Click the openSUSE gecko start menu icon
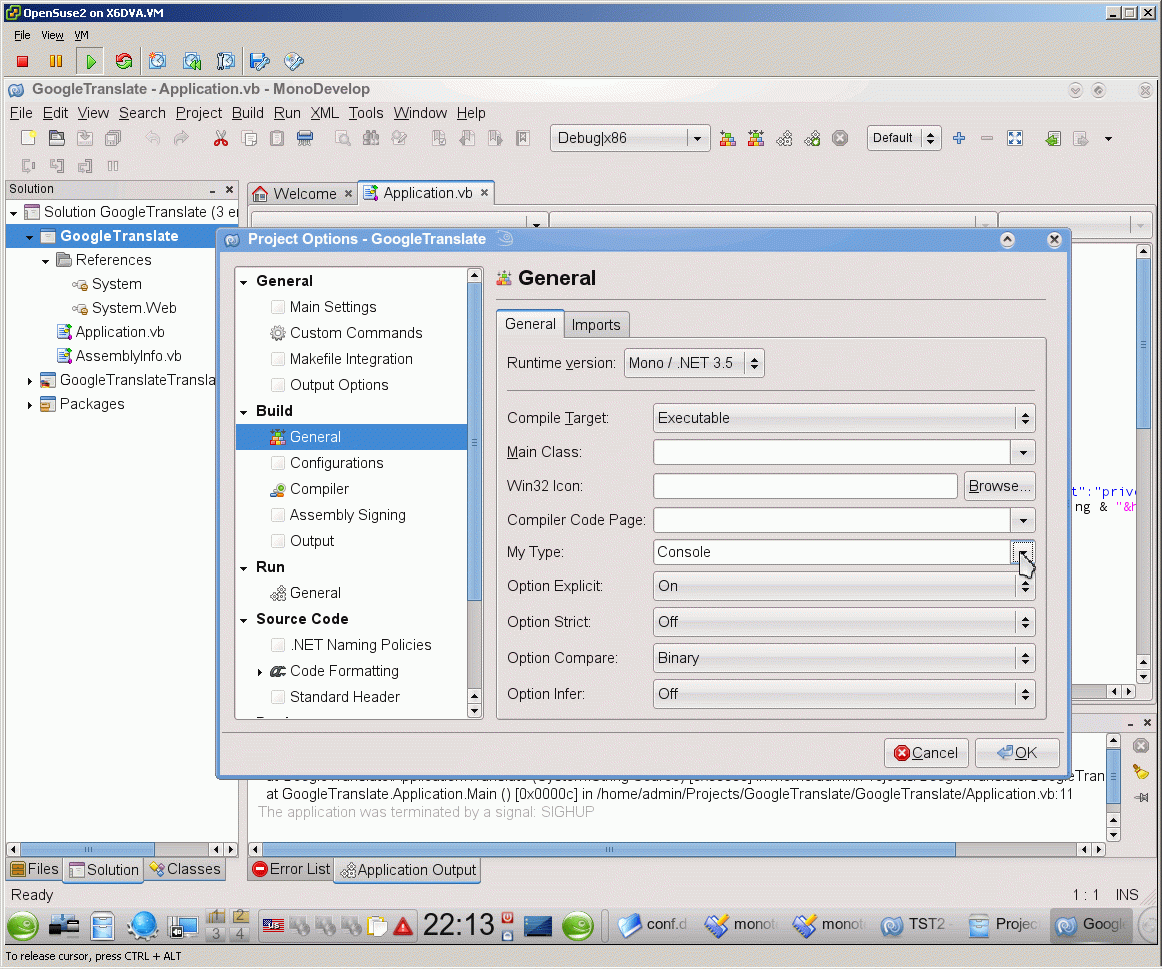Image resolution: width=1162 pixels, height=969 pixels. (x=23, y=925)
